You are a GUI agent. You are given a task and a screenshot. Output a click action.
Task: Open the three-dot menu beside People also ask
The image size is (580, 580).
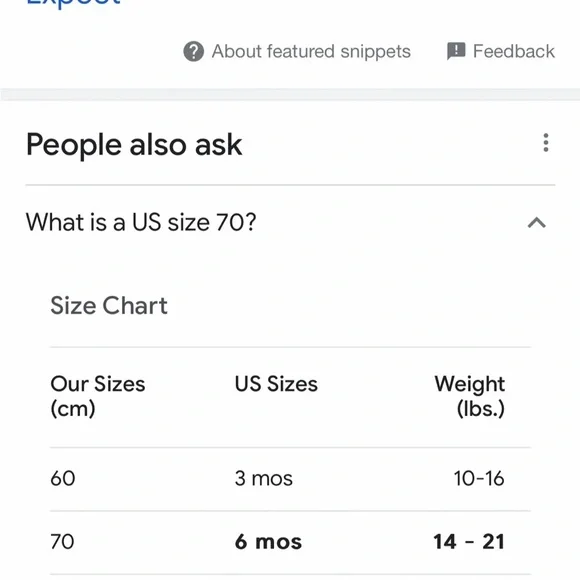[x=546, y=143]
